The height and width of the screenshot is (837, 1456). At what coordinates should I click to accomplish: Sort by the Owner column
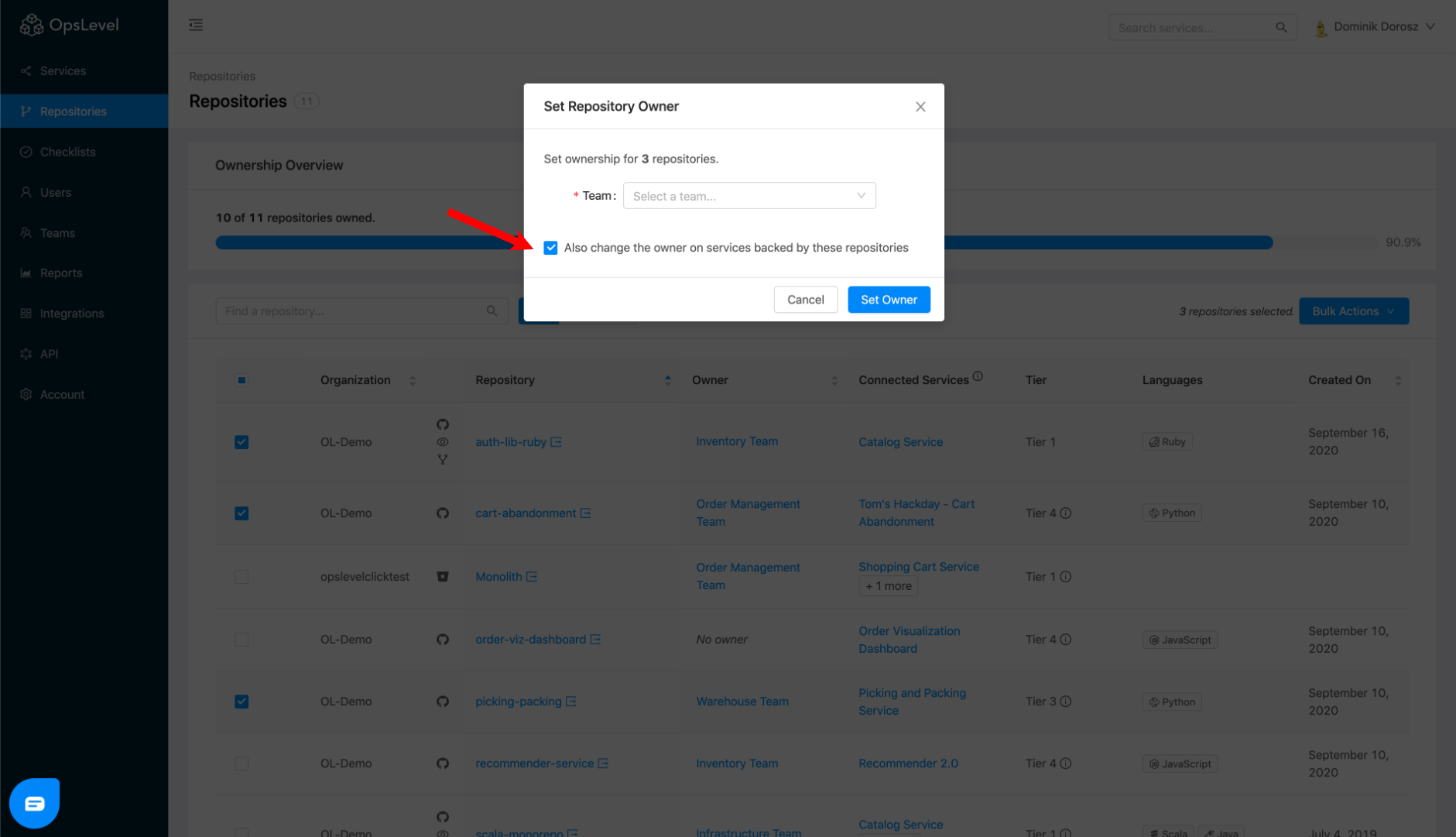[x=834, y=380]
